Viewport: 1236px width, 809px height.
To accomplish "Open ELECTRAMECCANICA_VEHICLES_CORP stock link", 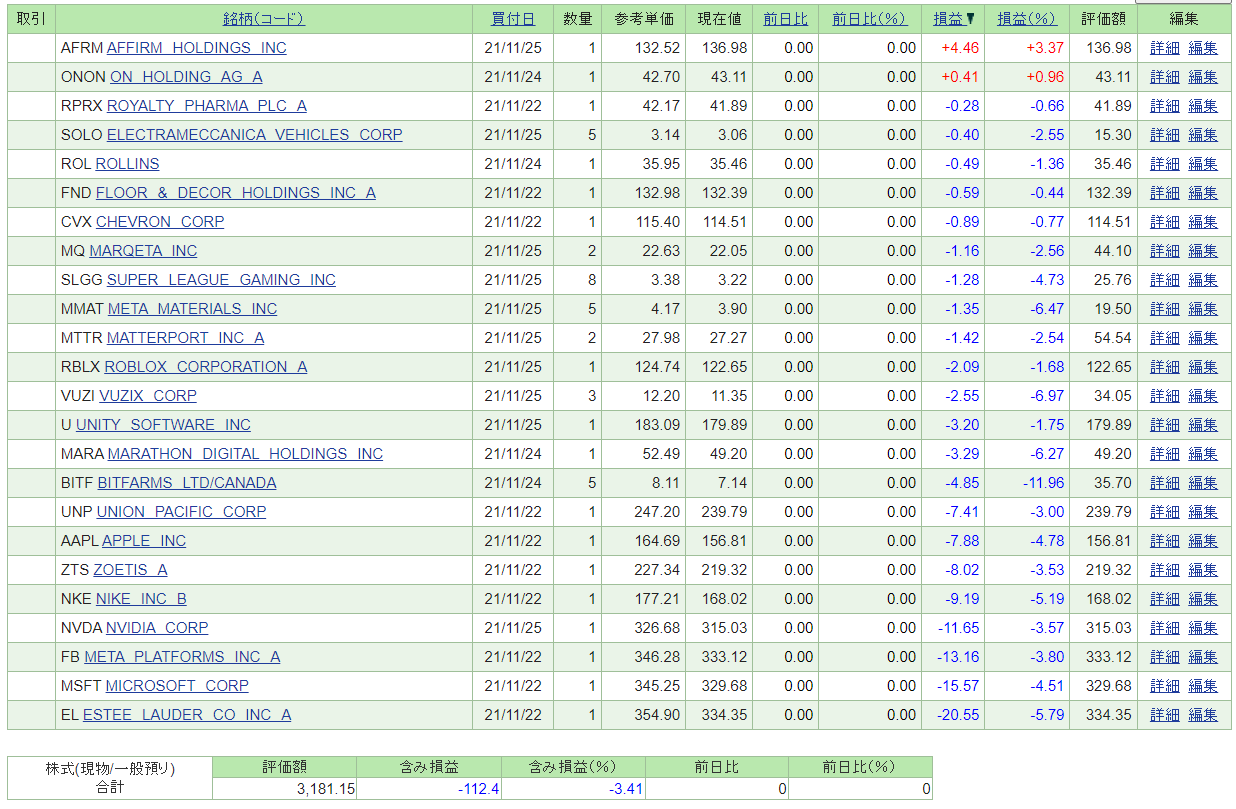I will [x=255, y=135].
